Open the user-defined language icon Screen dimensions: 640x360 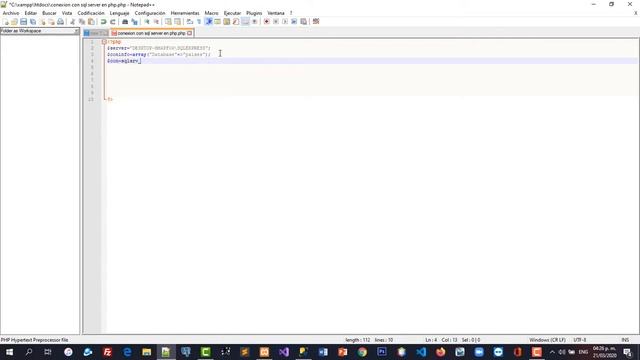point(217,22)
